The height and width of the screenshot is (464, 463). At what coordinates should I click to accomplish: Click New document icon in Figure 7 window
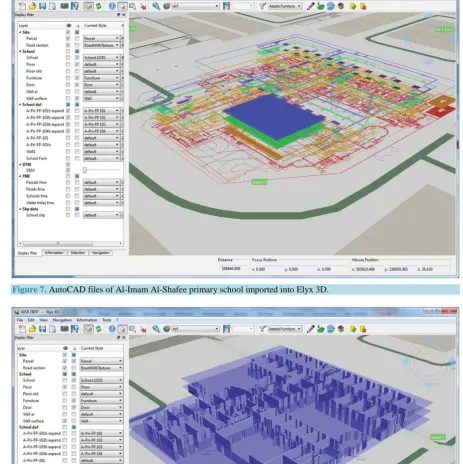pyautogui.click(x=22, y=6)
